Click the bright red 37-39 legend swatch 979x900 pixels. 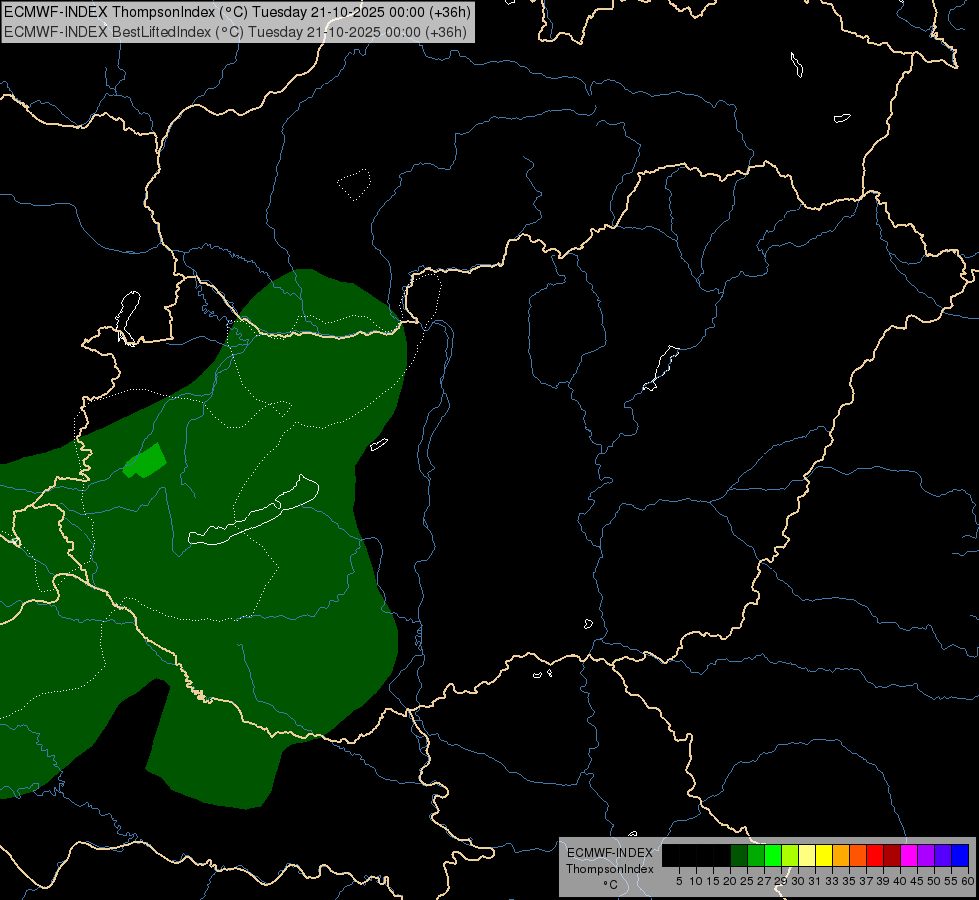875,855
